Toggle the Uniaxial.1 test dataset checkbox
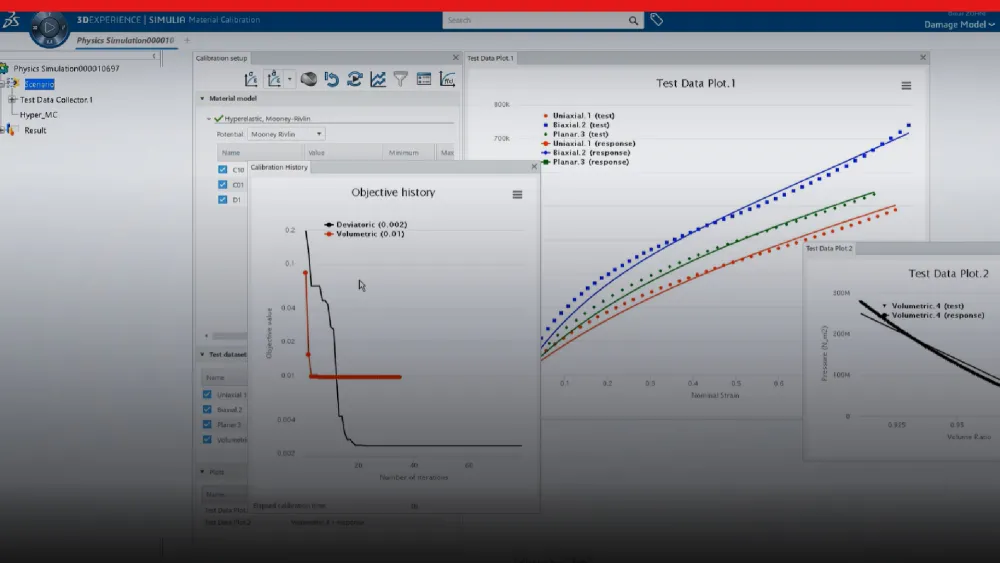1000x563 pixels. coord(207,395)
